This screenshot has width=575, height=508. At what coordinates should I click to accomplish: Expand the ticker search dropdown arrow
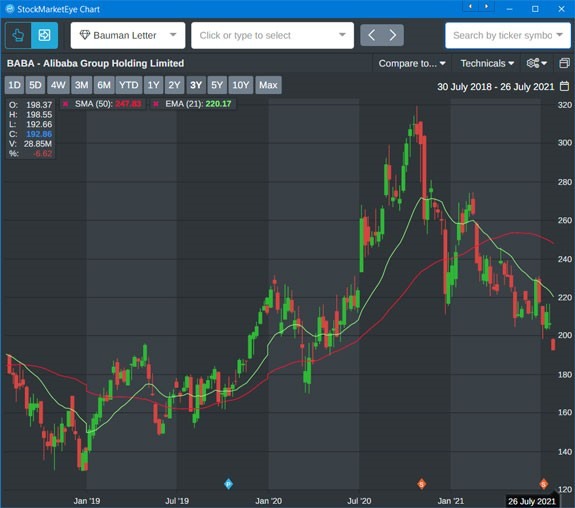coord(560,35)
